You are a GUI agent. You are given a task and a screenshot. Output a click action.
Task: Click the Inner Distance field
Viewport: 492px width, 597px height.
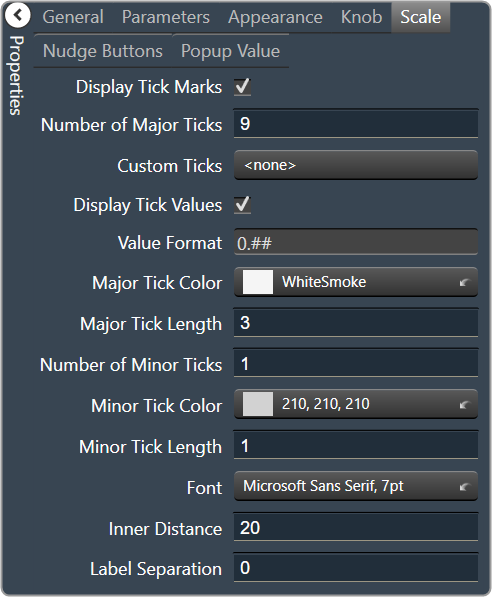point(356,527)
